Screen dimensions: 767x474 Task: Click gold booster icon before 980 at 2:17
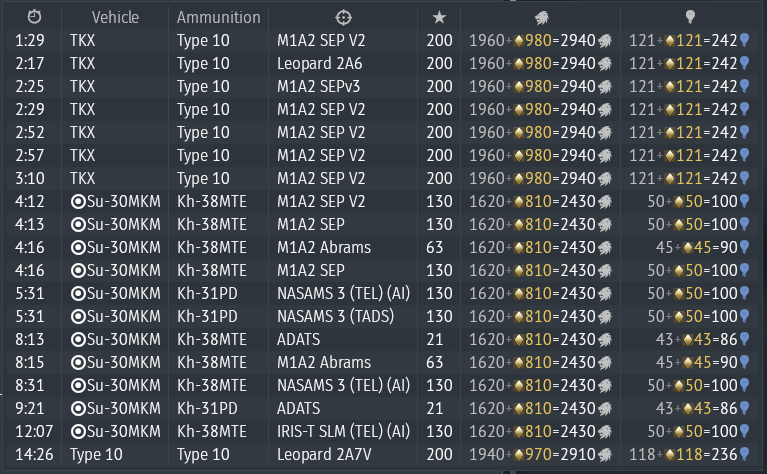519,64
